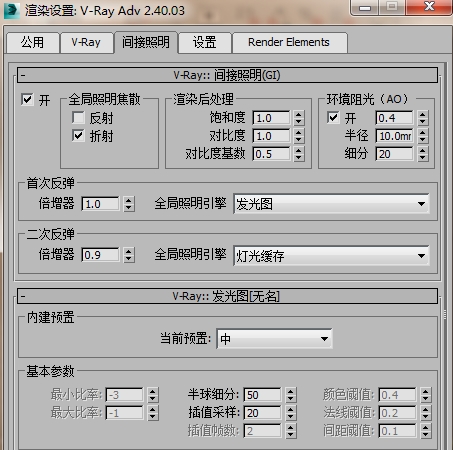Click the 插值采样 field showing 20
The width and height of the screenshot is (453, 450).
pos(262,413)
